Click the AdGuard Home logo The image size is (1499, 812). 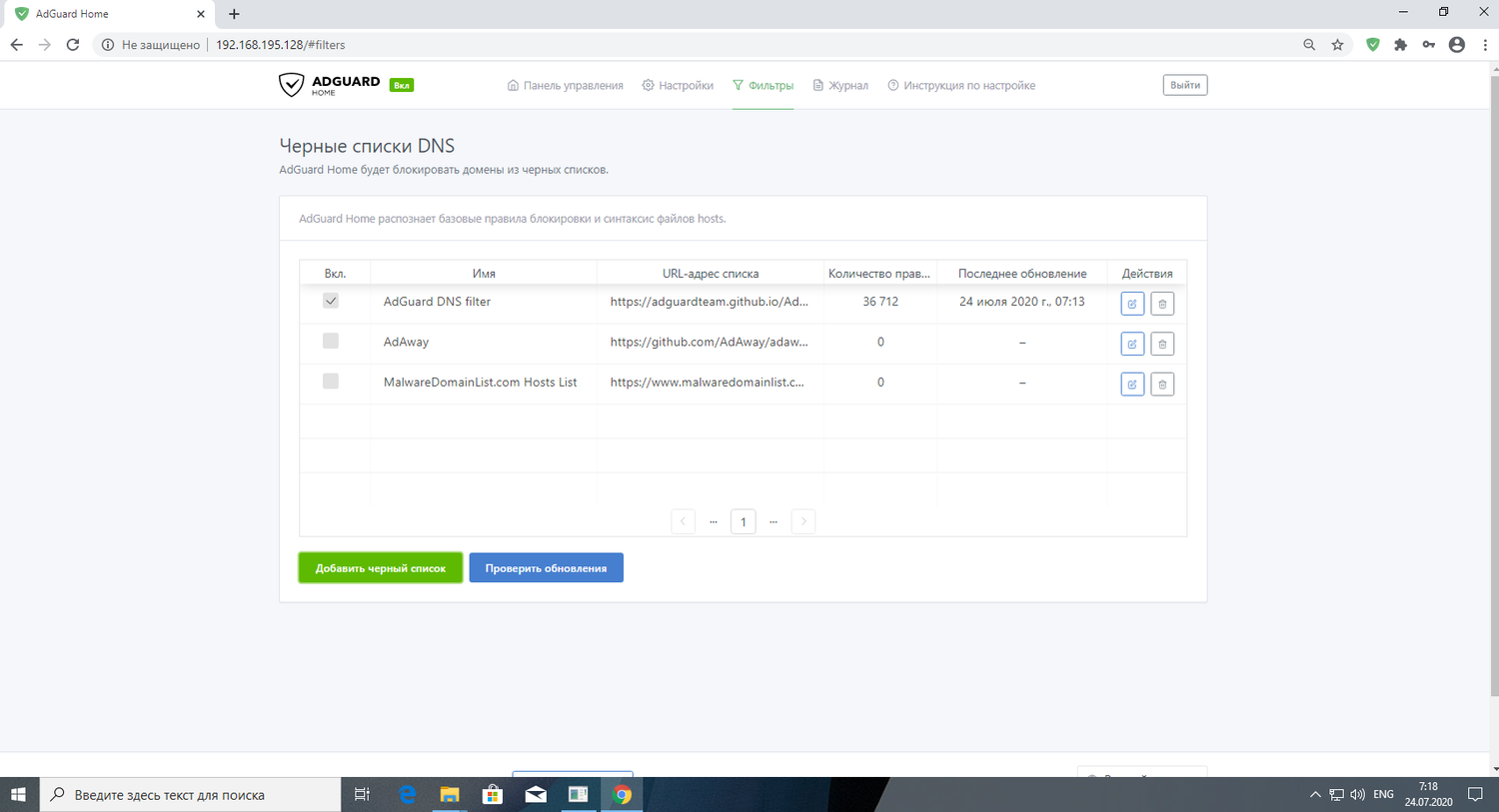(330, 85)
